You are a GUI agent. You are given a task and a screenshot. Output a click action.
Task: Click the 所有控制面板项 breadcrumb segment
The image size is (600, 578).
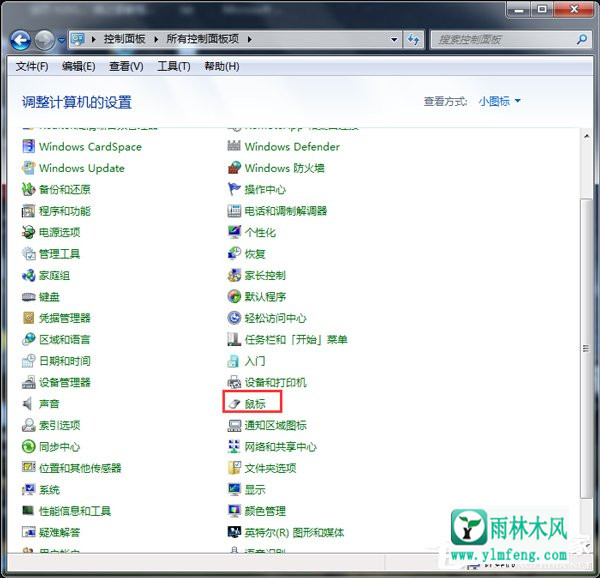click(x=202, y=39)
